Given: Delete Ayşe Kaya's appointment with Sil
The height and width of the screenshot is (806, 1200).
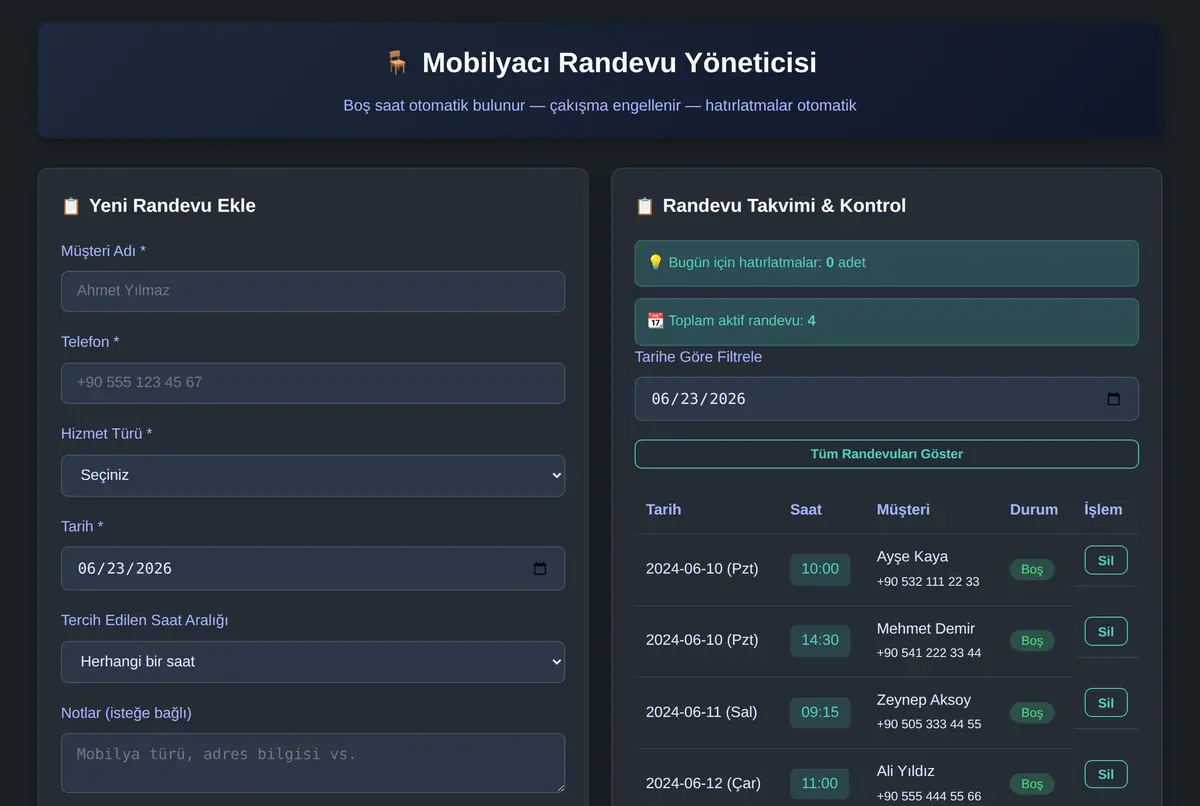Looking at the screenshot, I should click(x=1106, y=560).
